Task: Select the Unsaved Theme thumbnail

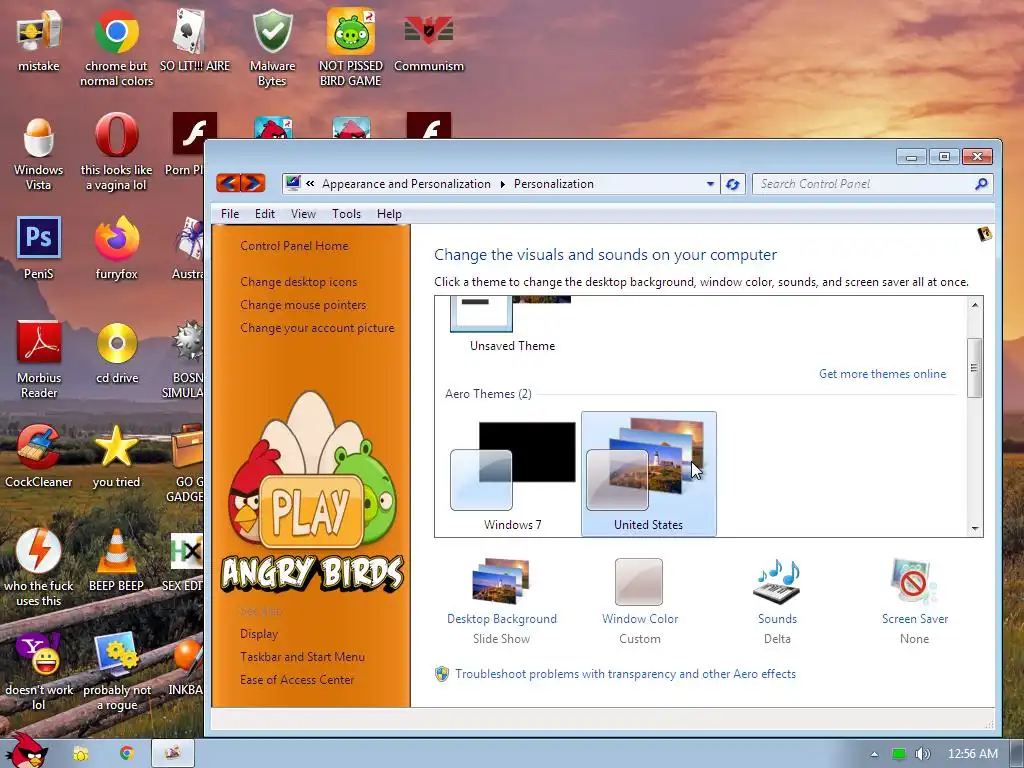Action: [x=512, y=325]
